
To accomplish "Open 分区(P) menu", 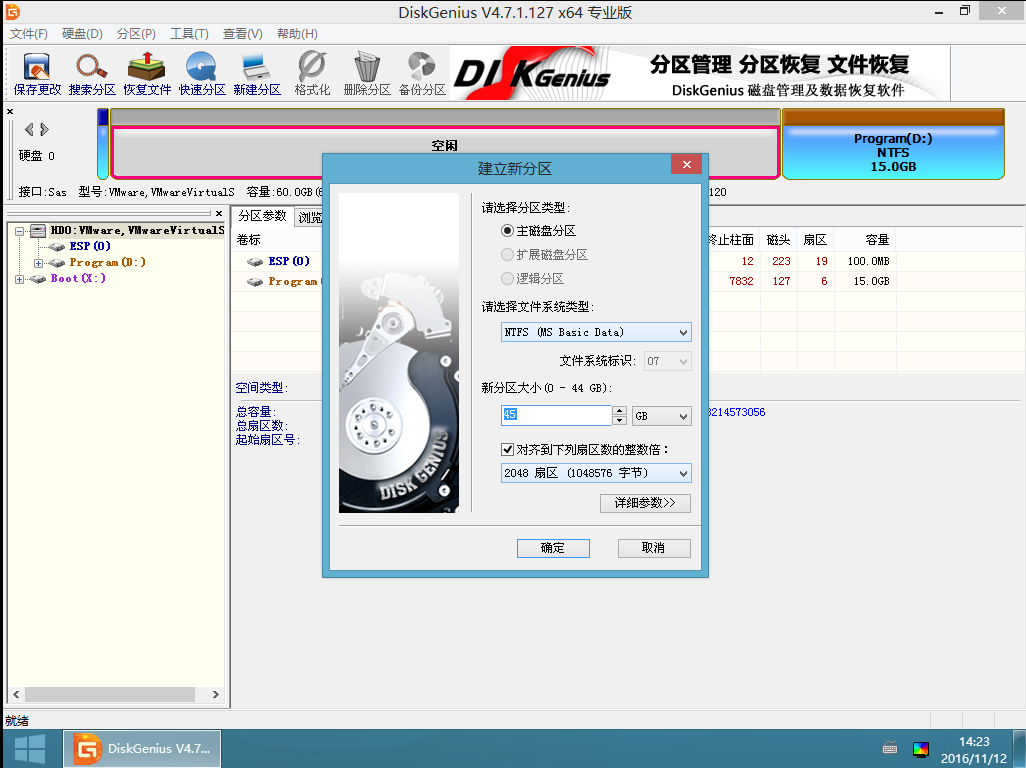I will (136, 34).
